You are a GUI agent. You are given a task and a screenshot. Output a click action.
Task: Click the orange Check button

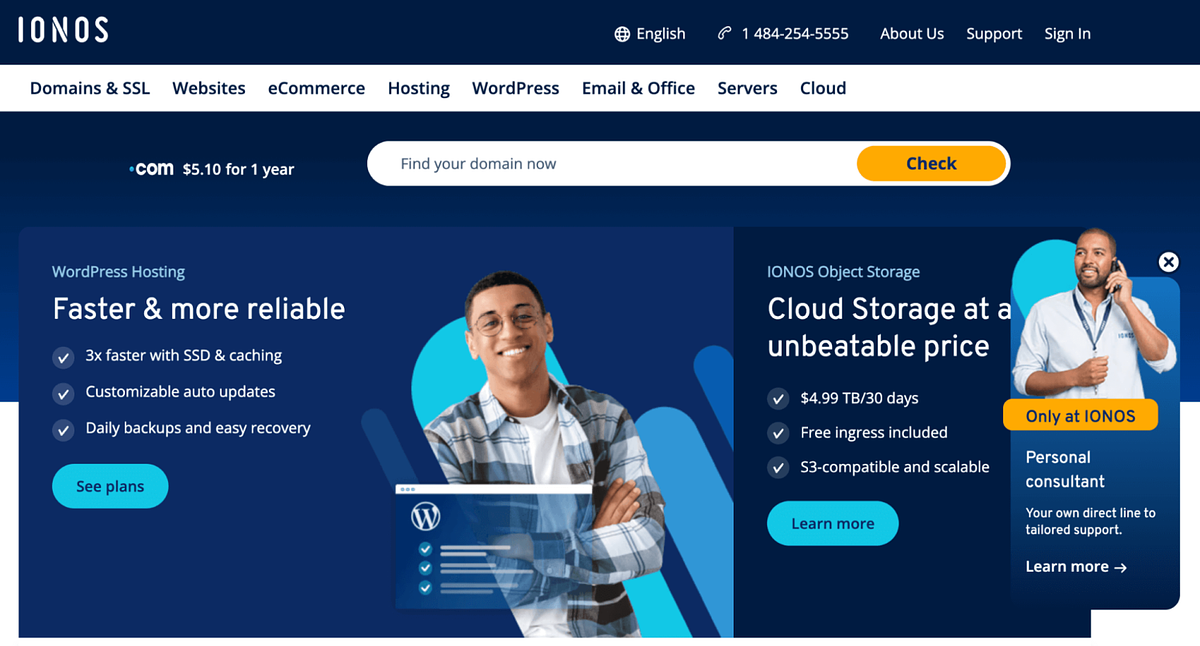click(x=930, y=163)
